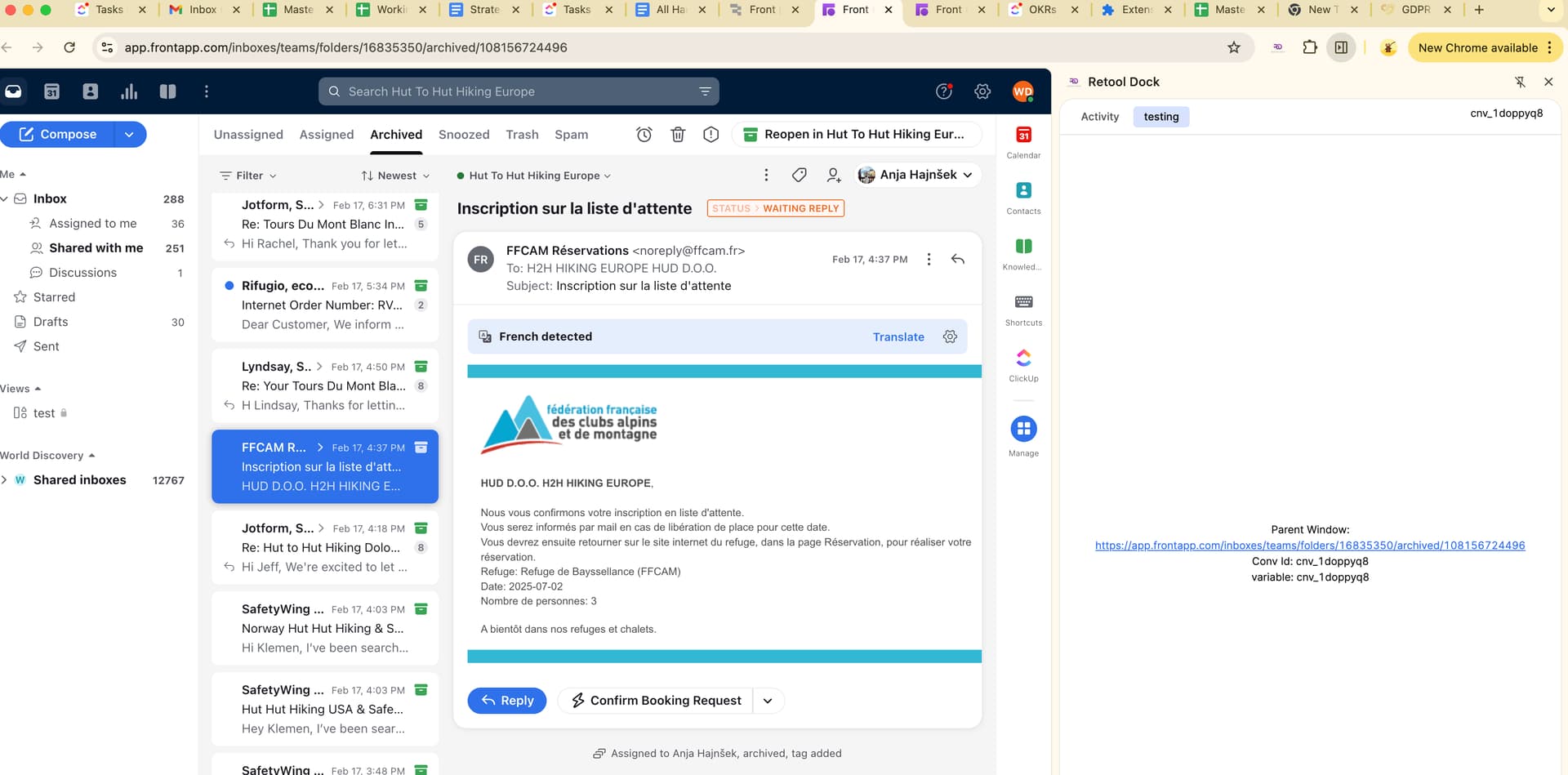Open Activity tab in Retool Dock

tap(1100, 117)
